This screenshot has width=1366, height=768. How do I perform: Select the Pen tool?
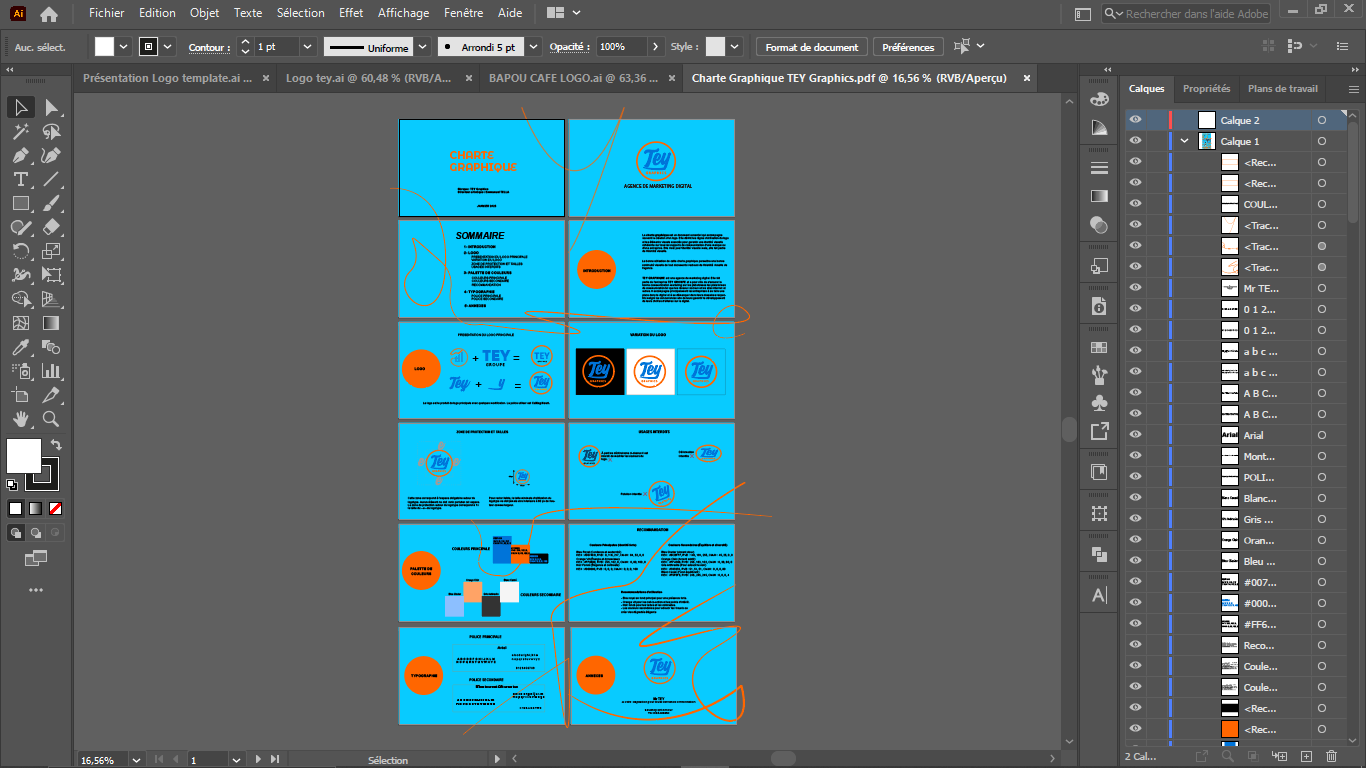(x=20, y=155)
